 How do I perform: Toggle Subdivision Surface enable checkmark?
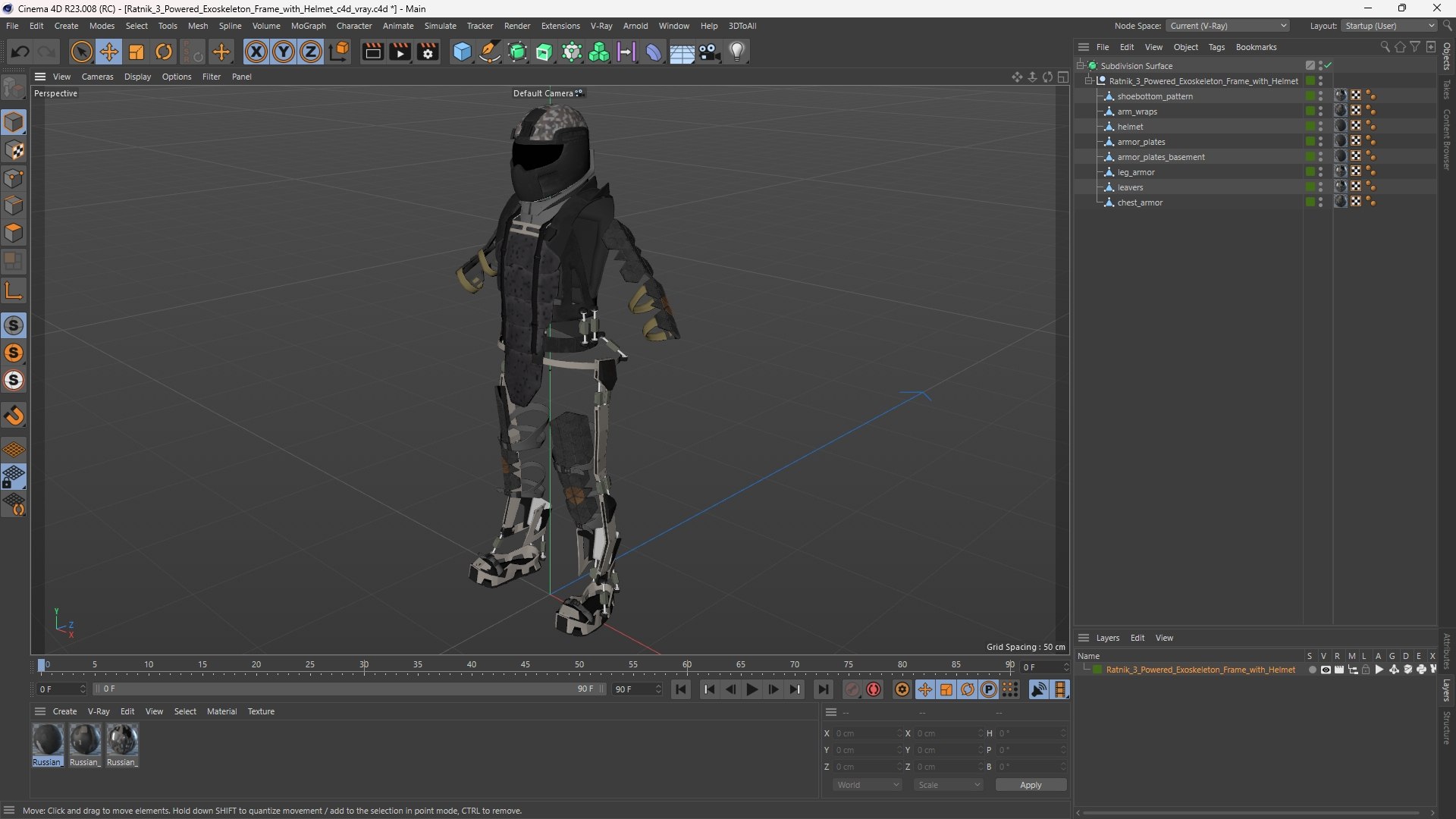(x=1328, y=66)
